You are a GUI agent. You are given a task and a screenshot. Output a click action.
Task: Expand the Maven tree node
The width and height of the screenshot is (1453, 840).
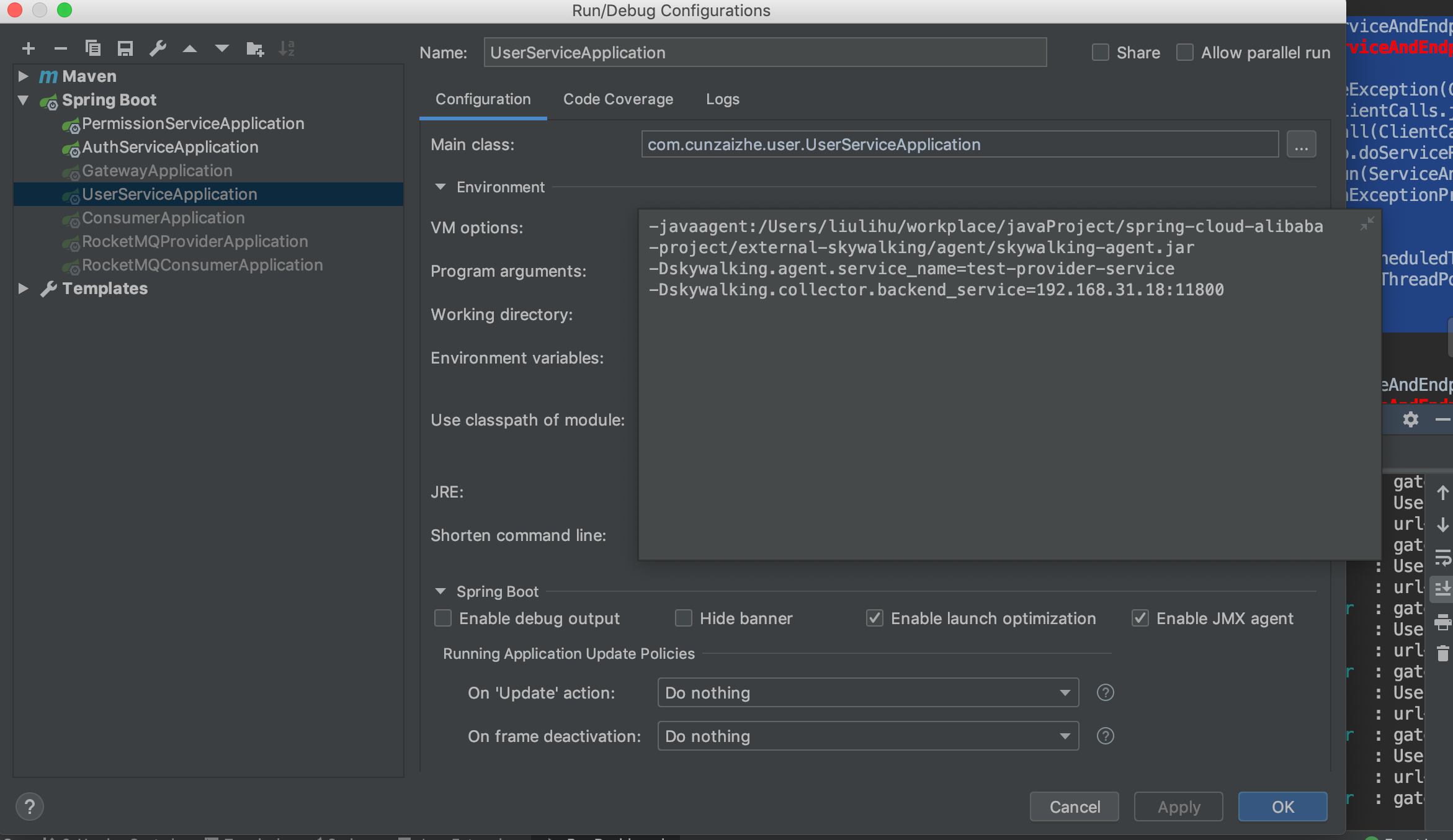23,76
